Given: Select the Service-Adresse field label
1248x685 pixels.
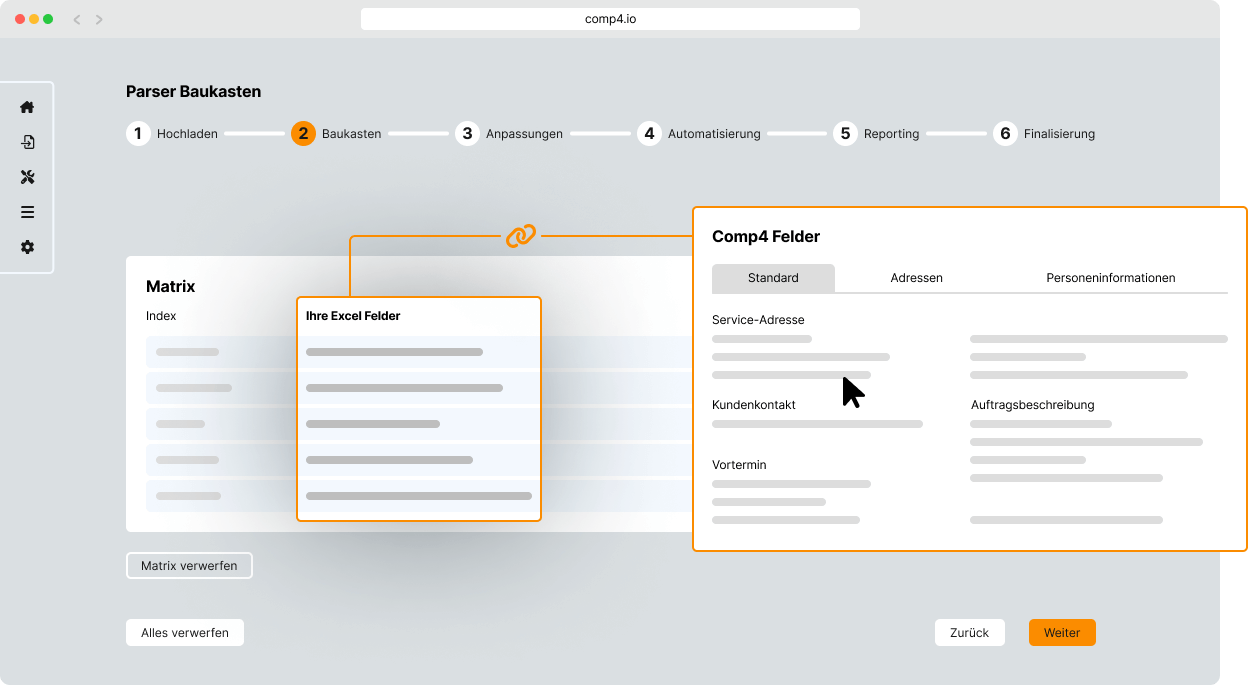Looking at the screenshot, I should click(758, 320).
